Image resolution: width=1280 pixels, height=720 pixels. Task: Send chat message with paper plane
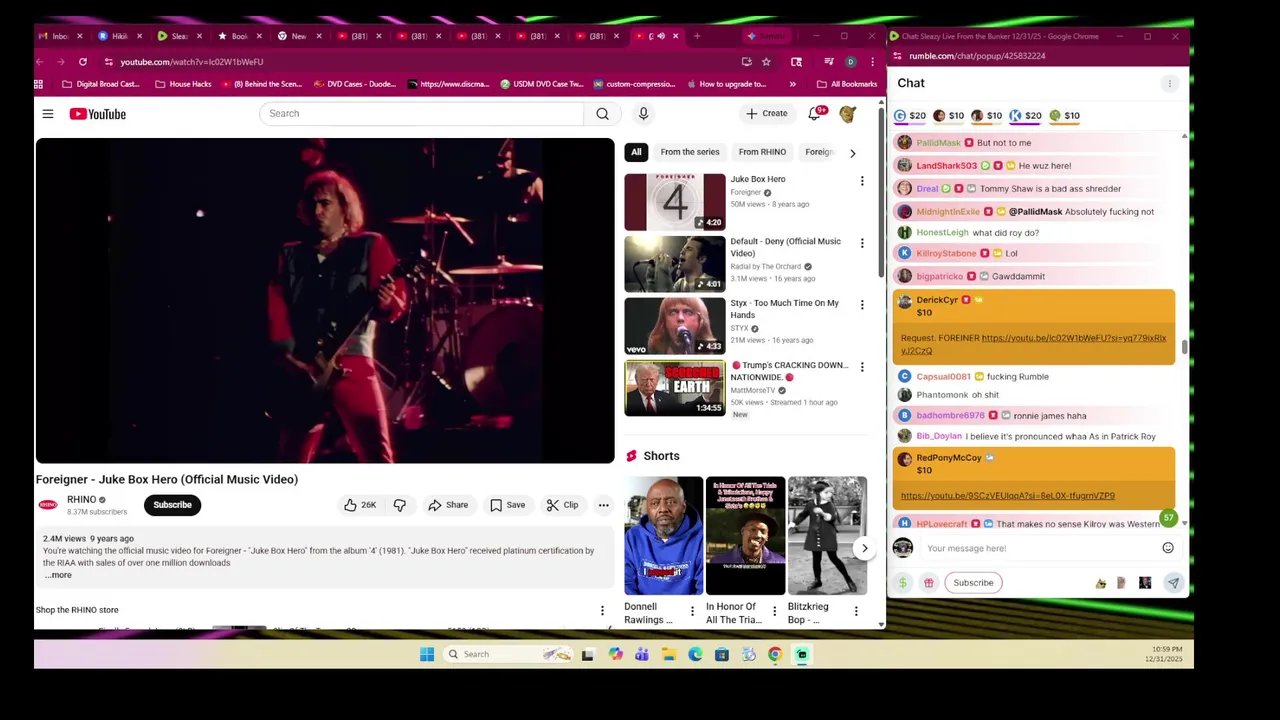click(x=1173, y=583)
